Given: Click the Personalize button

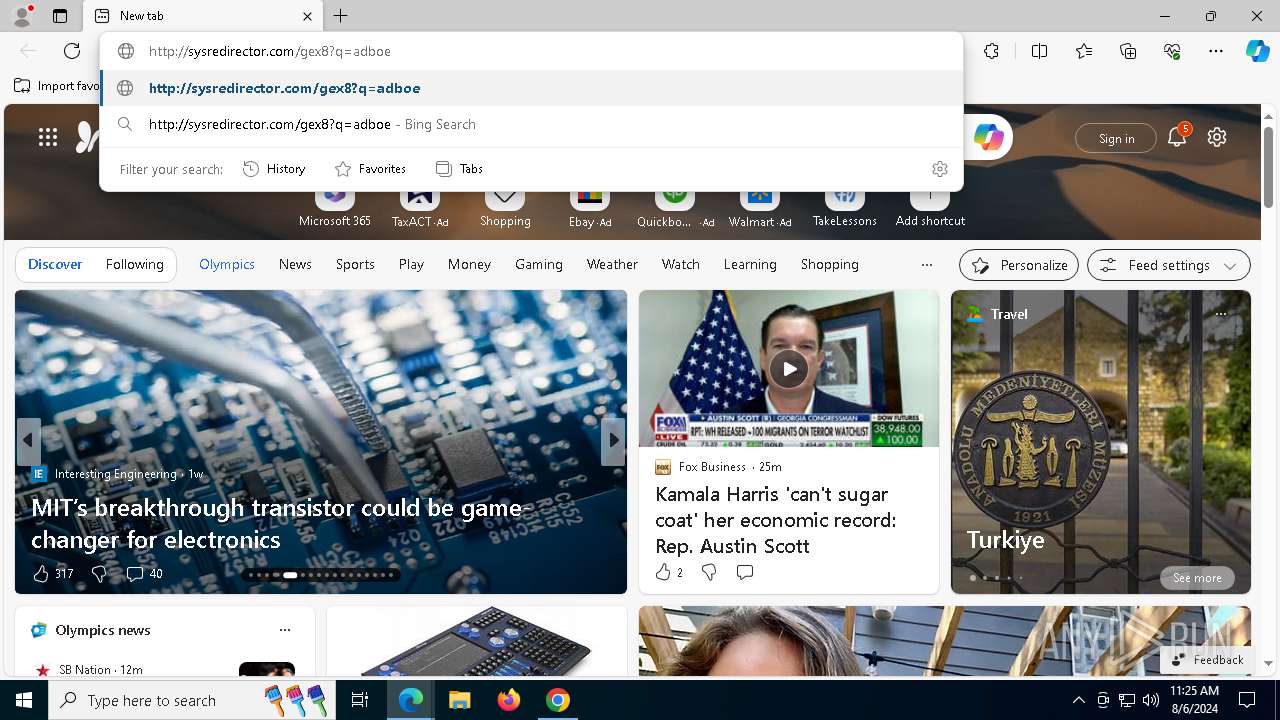Looking at the screenshot, I should [1018, 265].
